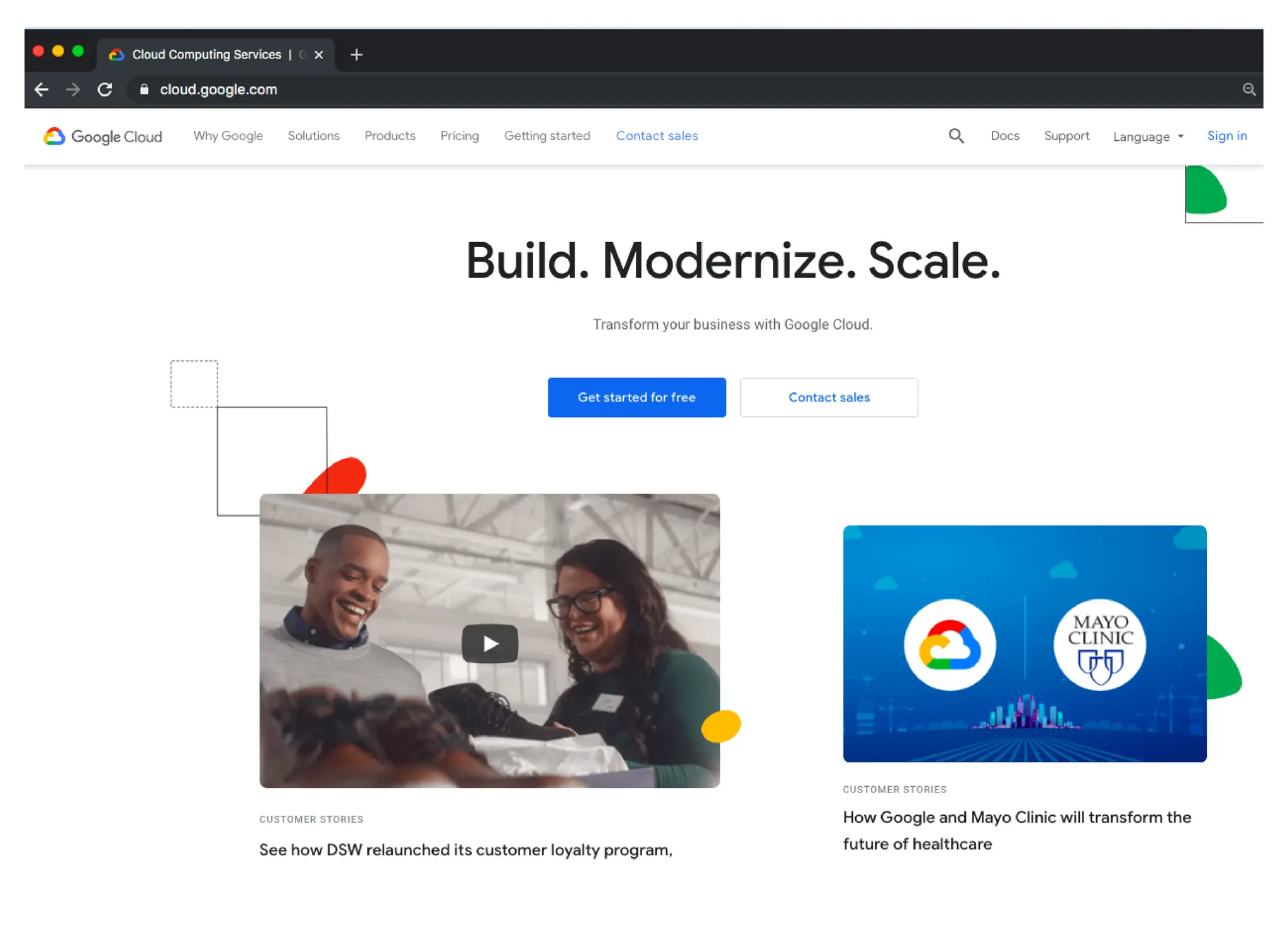Click the Google Cloud logo
Viewport: 1288px width, 939px height.
click(103, 136)
